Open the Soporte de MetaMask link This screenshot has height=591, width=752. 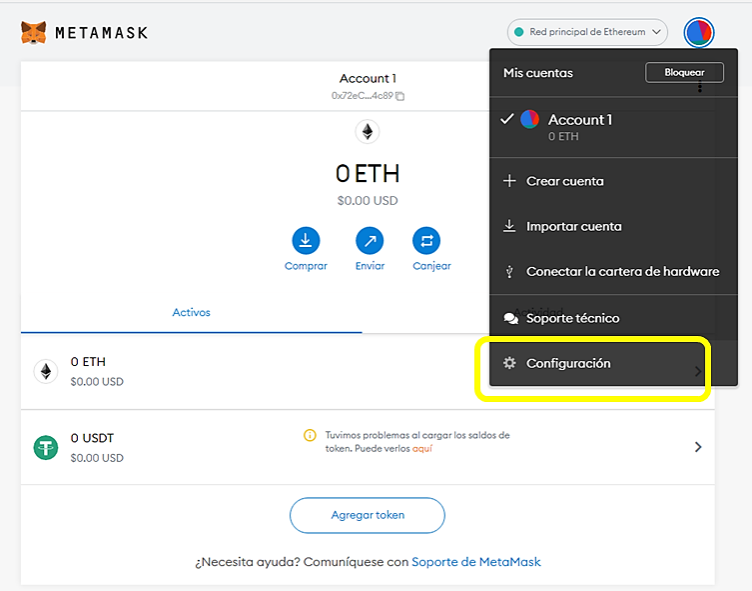(x=476, y=562)
